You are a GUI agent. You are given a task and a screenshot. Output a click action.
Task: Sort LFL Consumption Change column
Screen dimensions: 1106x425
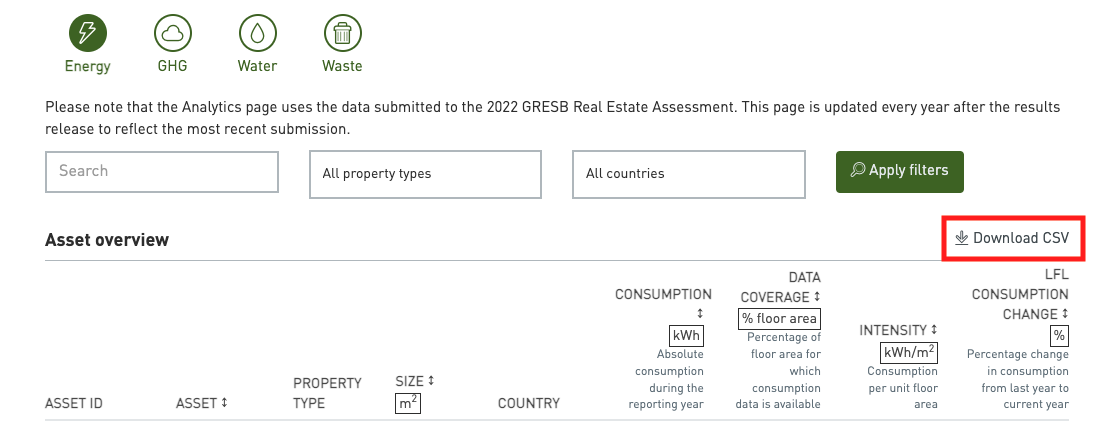coord(1064,314)
